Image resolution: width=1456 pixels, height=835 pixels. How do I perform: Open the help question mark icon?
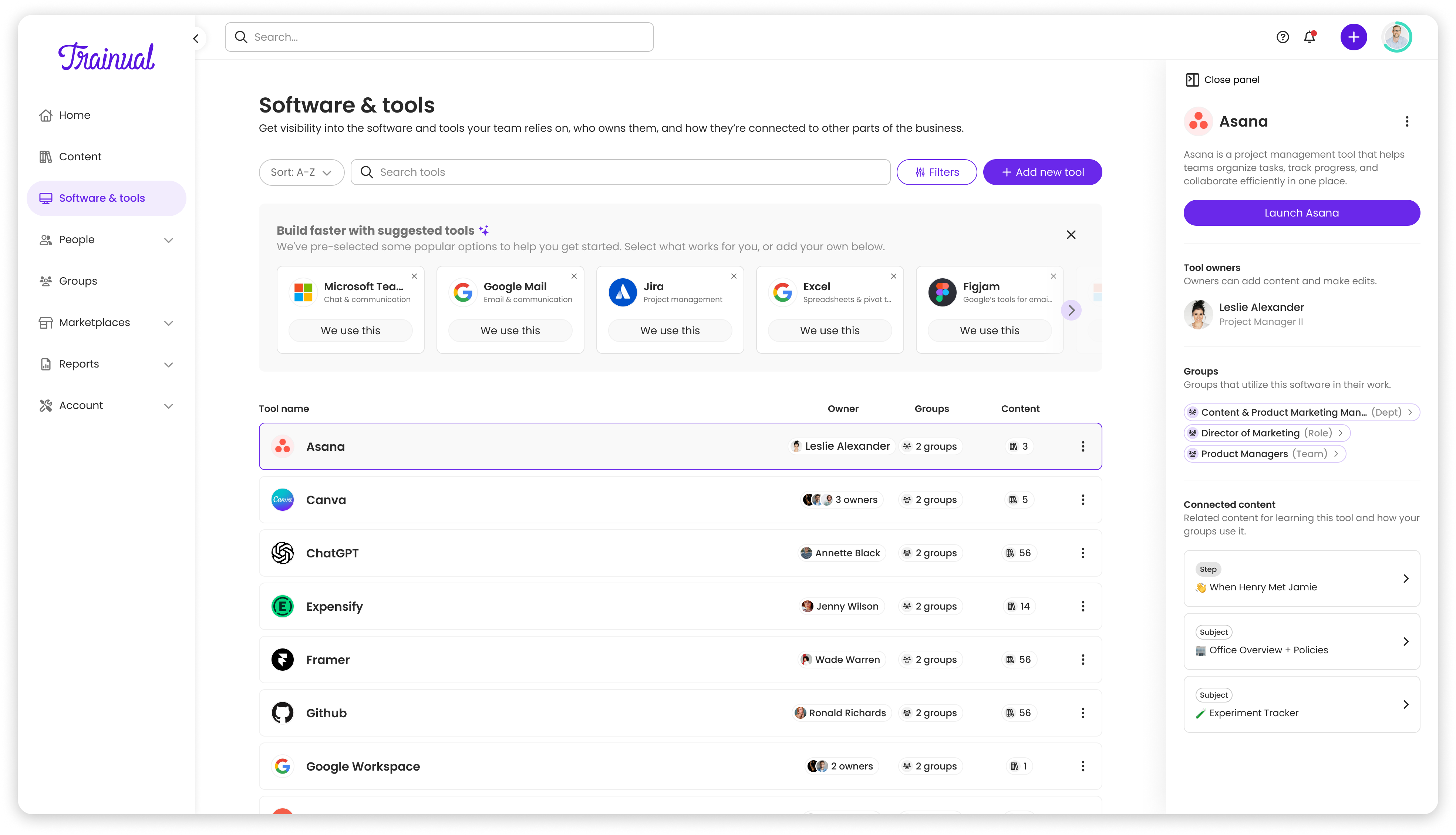click(x=1283, y=37)
